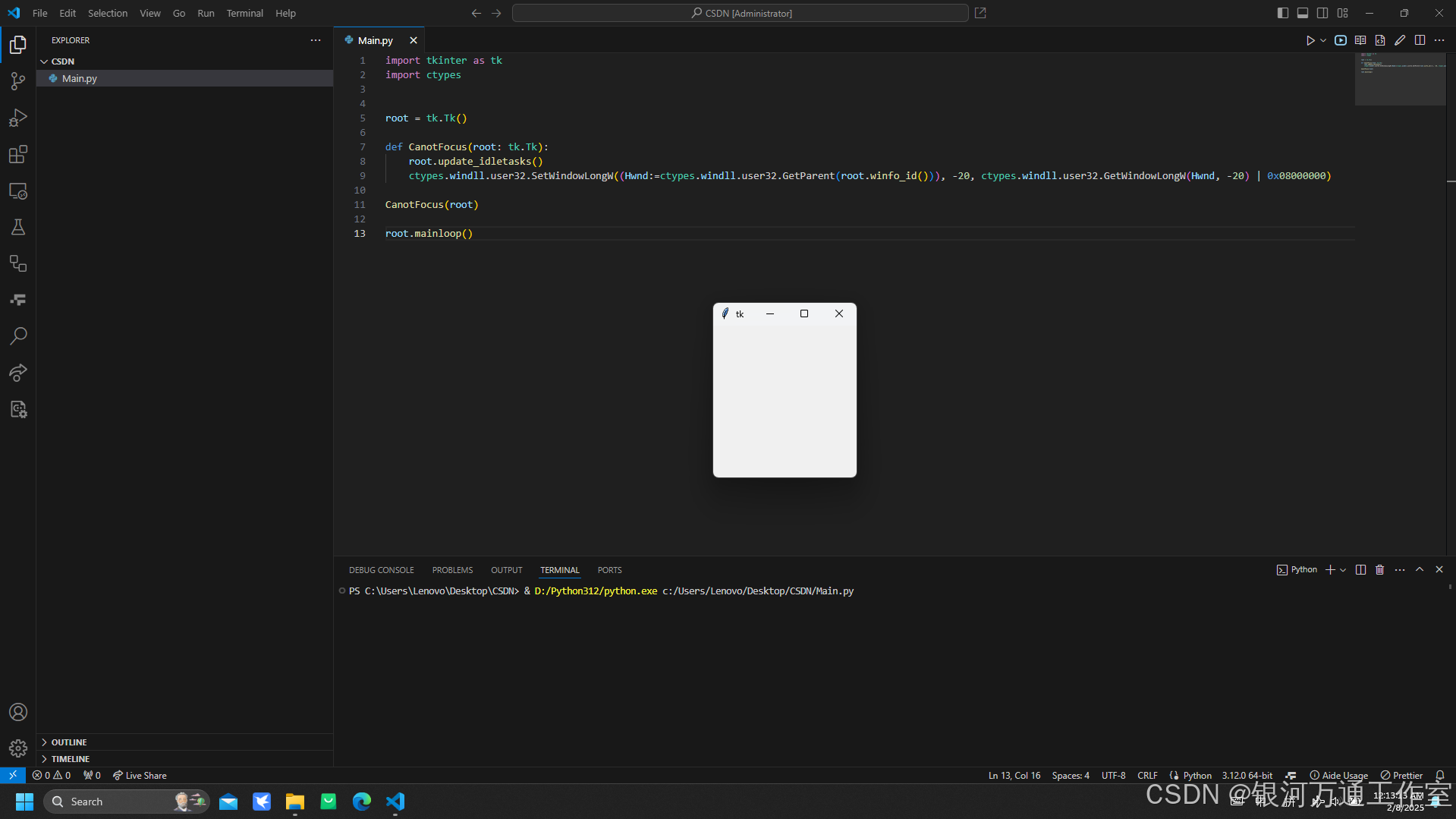Viewport: 1456px width, 819px height.
Task: Open the notifications bell
Action: pos(1439,776)
